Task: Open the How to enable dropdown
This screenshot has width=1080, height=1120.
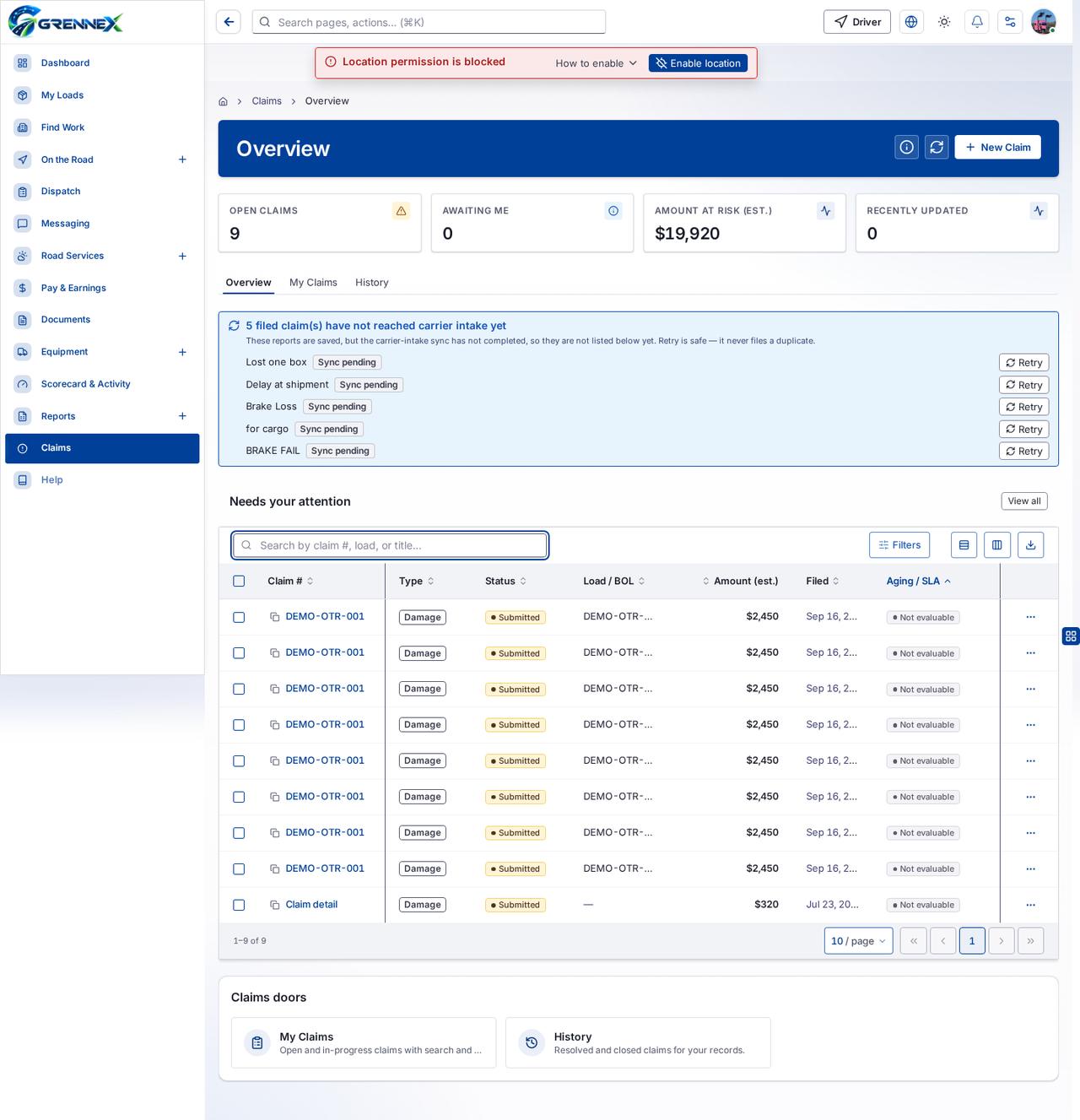Action: tap(596, 63)
